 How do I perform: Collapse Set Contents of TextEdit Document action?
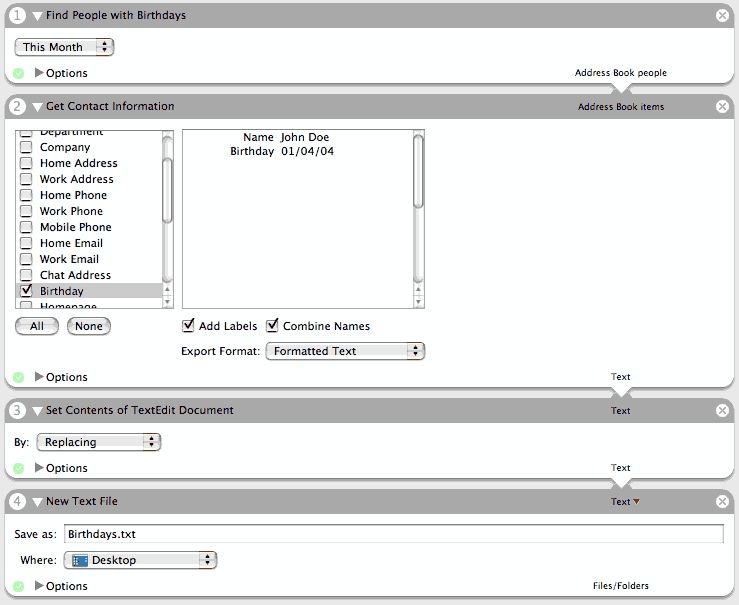pos(38,411)
